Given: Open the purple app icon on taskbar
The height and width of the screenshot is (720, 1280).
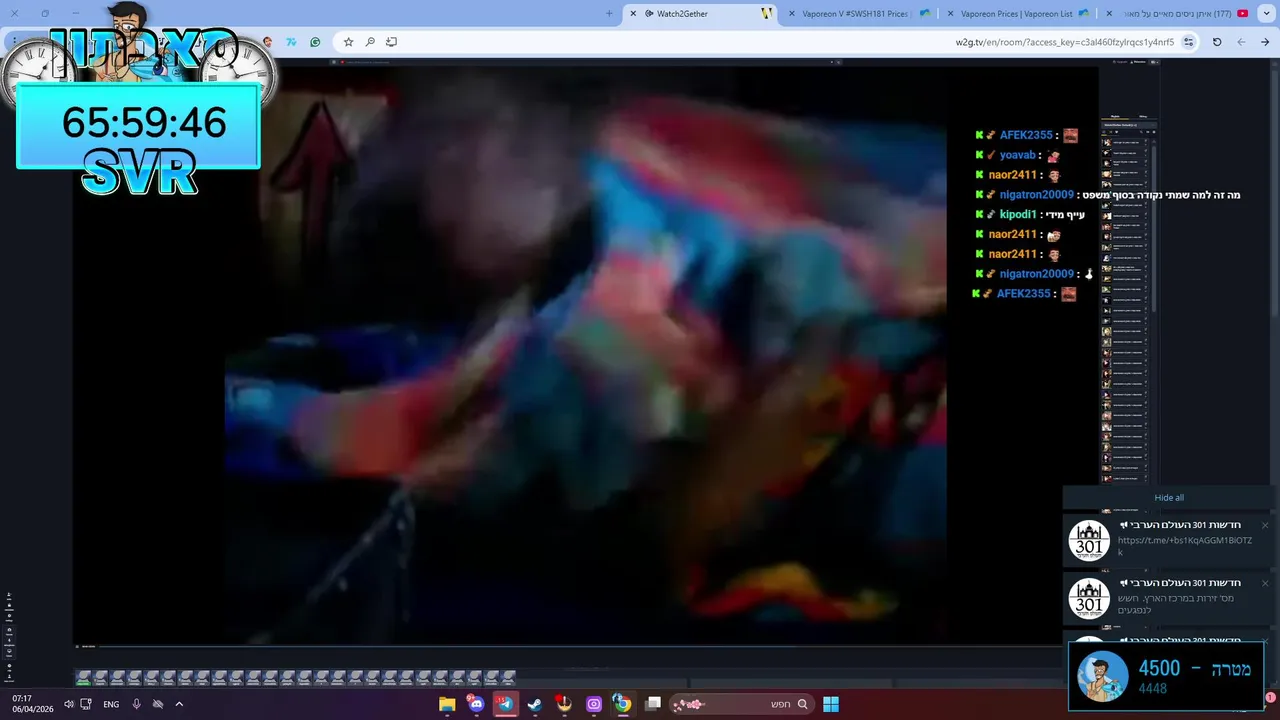Looking at the screenshot, I should point(594,704).
